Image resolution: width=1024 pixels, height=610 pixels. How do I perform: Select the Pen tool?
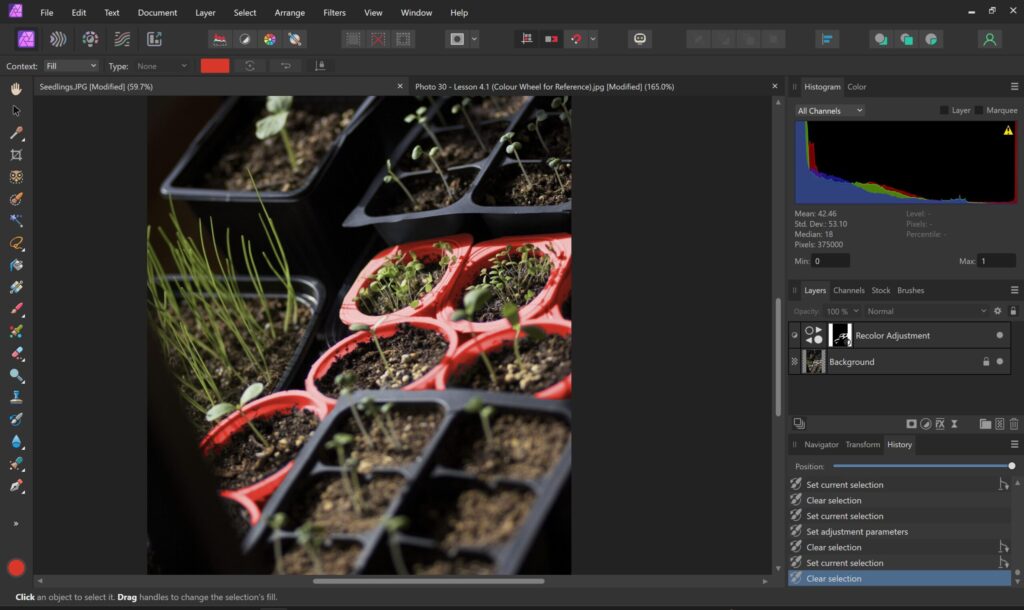(x=16, y=486)
